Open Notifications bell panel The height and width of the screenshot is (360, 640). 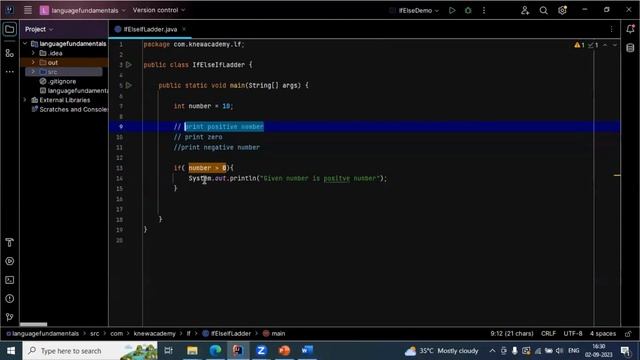pos(630,29)
